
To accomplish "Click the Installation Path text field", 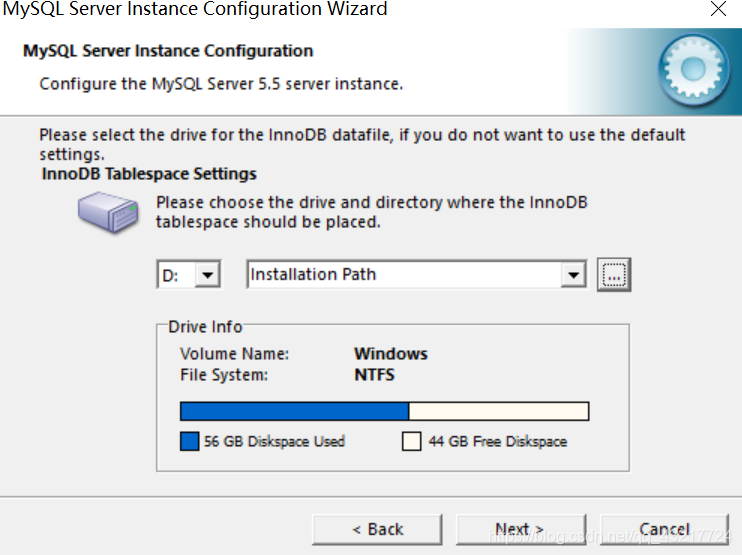I will tap(404, 274).
